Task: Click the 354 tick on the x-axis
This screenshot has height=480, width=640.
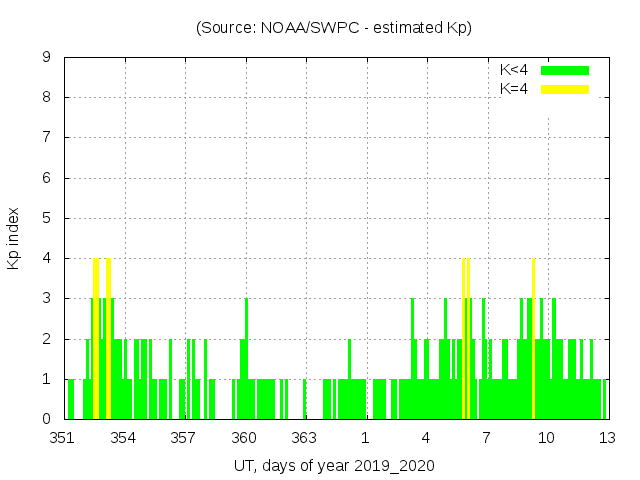Action: 123,438
